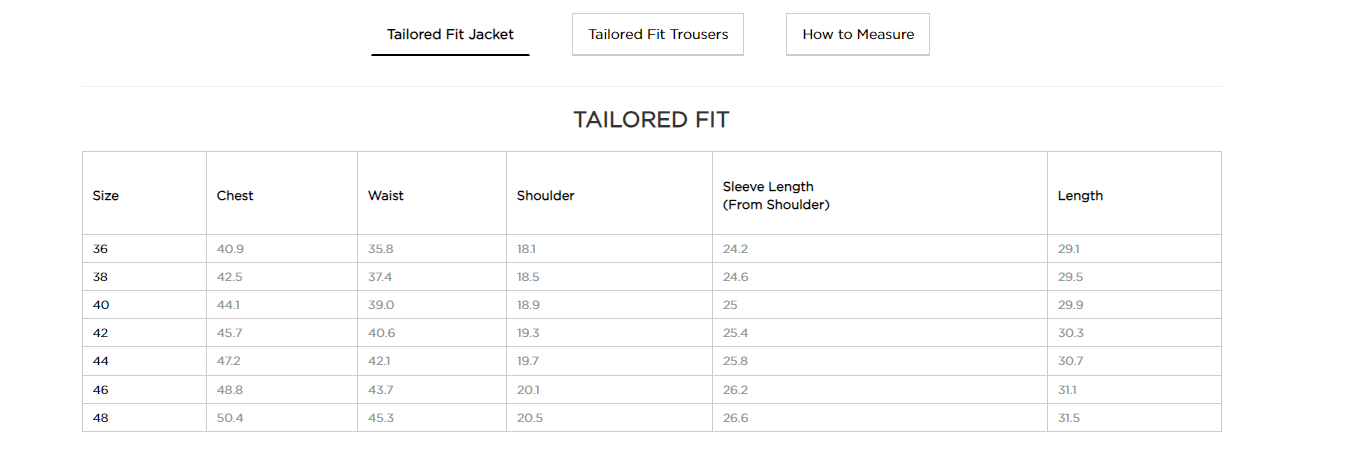Select the Waist column header
The width and height of the screenshot is (1357, 463).
tap(386, 196)
